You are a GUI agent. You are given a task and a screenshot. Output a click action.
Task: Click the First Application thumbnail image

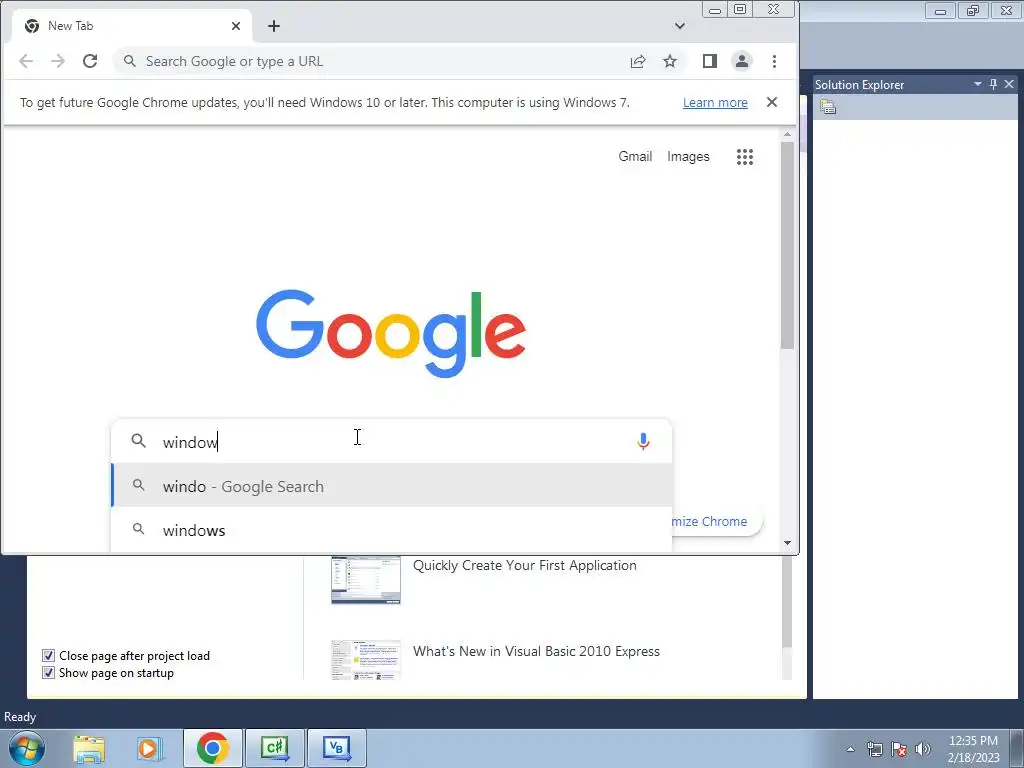pos(366,580)
